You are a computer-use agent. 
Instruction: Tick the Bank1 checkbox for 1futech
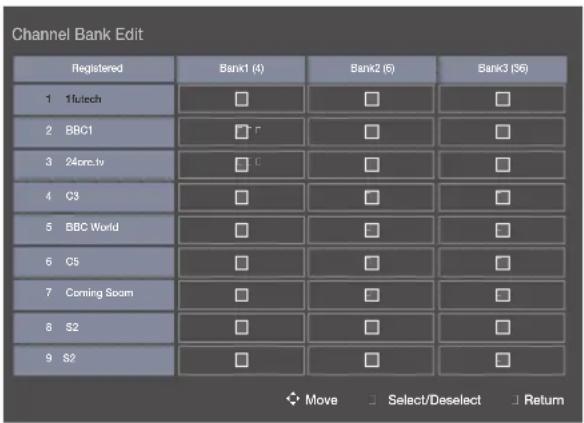click(242, 99)
